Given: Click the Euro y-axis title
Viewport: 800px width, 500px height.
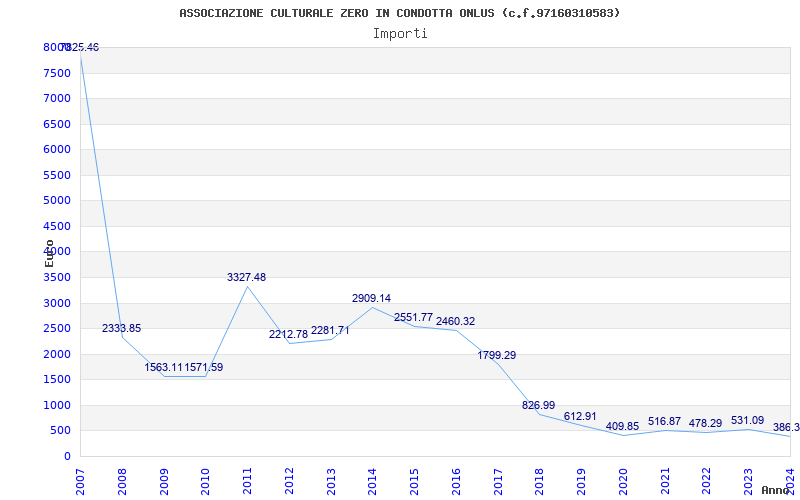Looking at the screenshot, I should tap(49, 253).
